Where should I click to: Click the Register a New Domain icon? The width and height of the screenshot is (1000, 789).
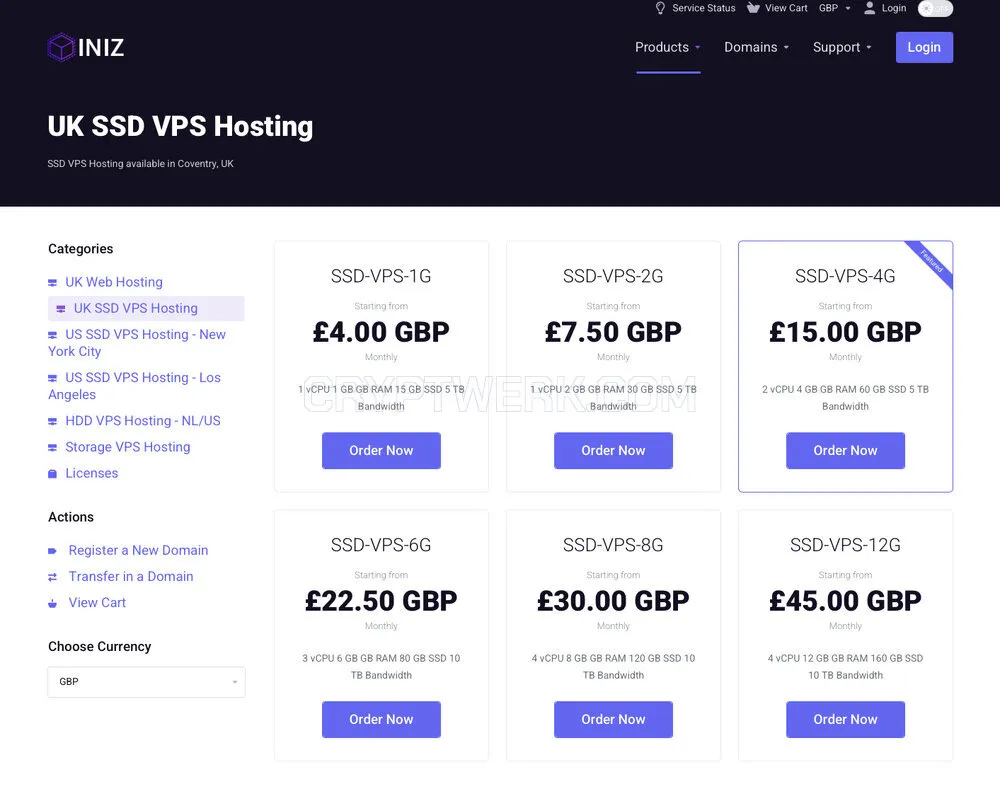52,551
